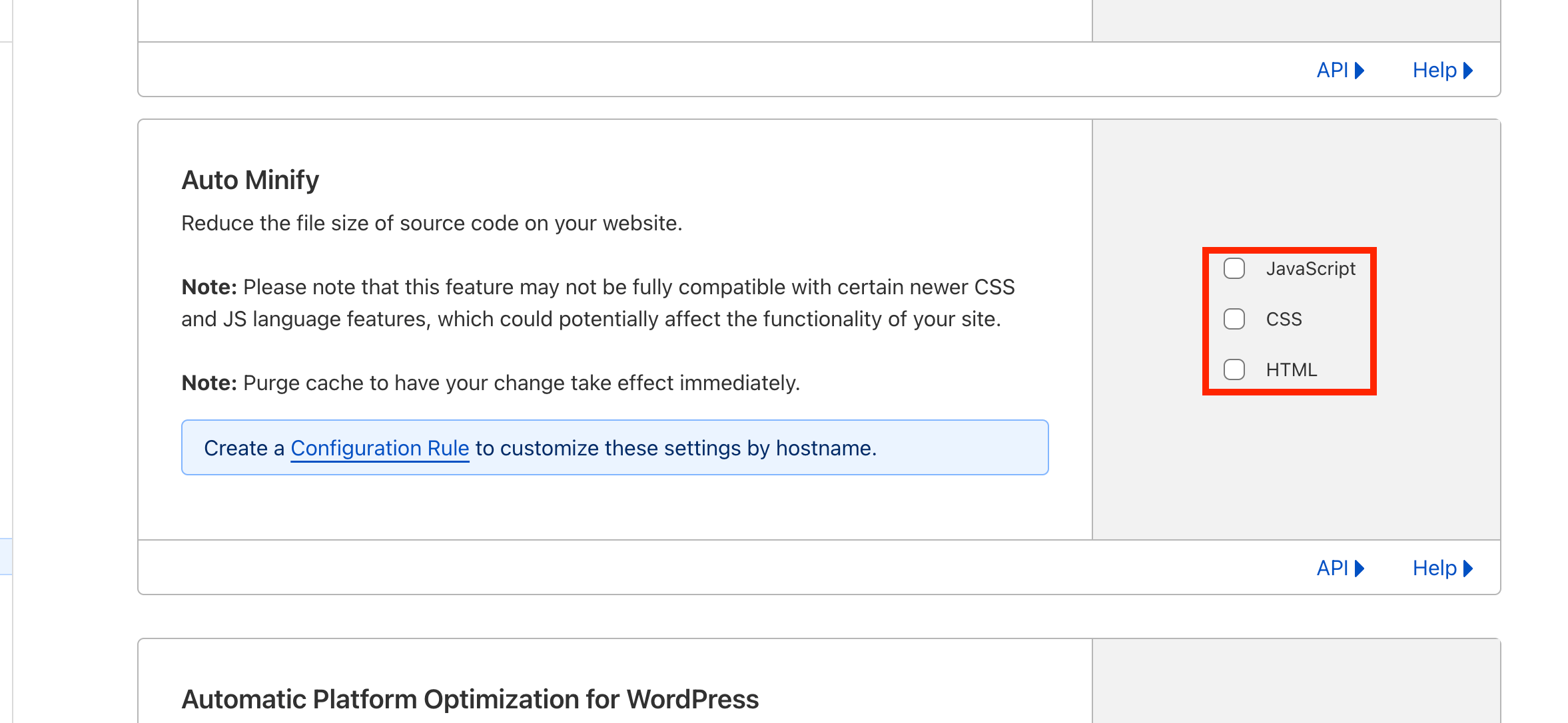Click the CSS and JS compatibility note
Screen dimensions: 1568x723
pyautogui.click(x=598, y=303)
